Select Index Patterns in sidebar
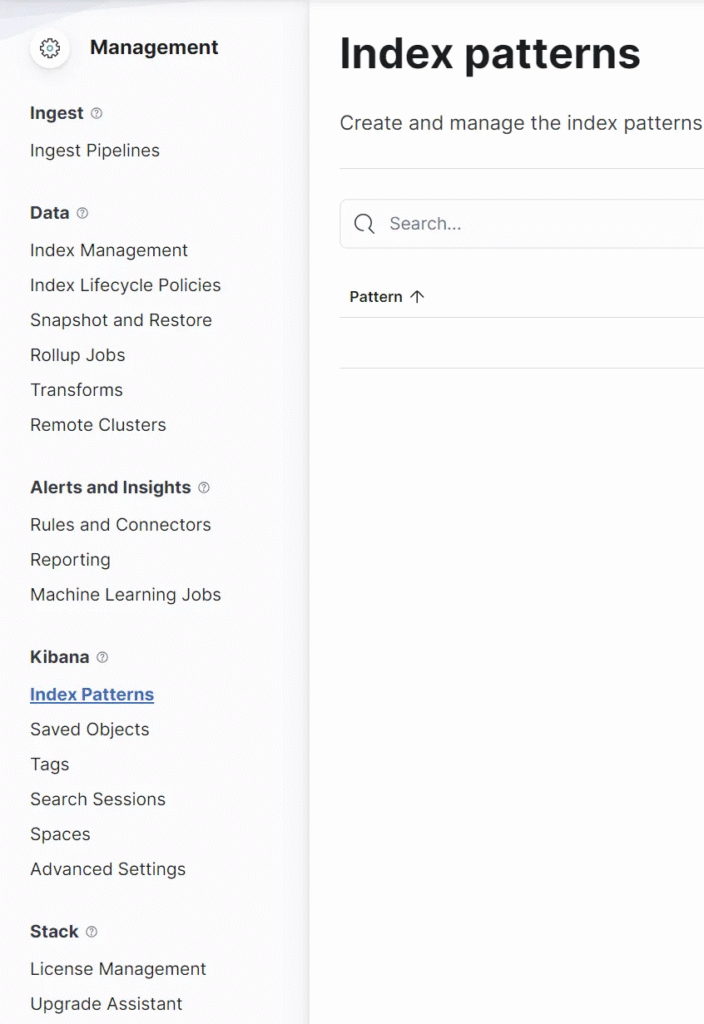This screenshot has height=1024, width=704. (x=92, y=694)
